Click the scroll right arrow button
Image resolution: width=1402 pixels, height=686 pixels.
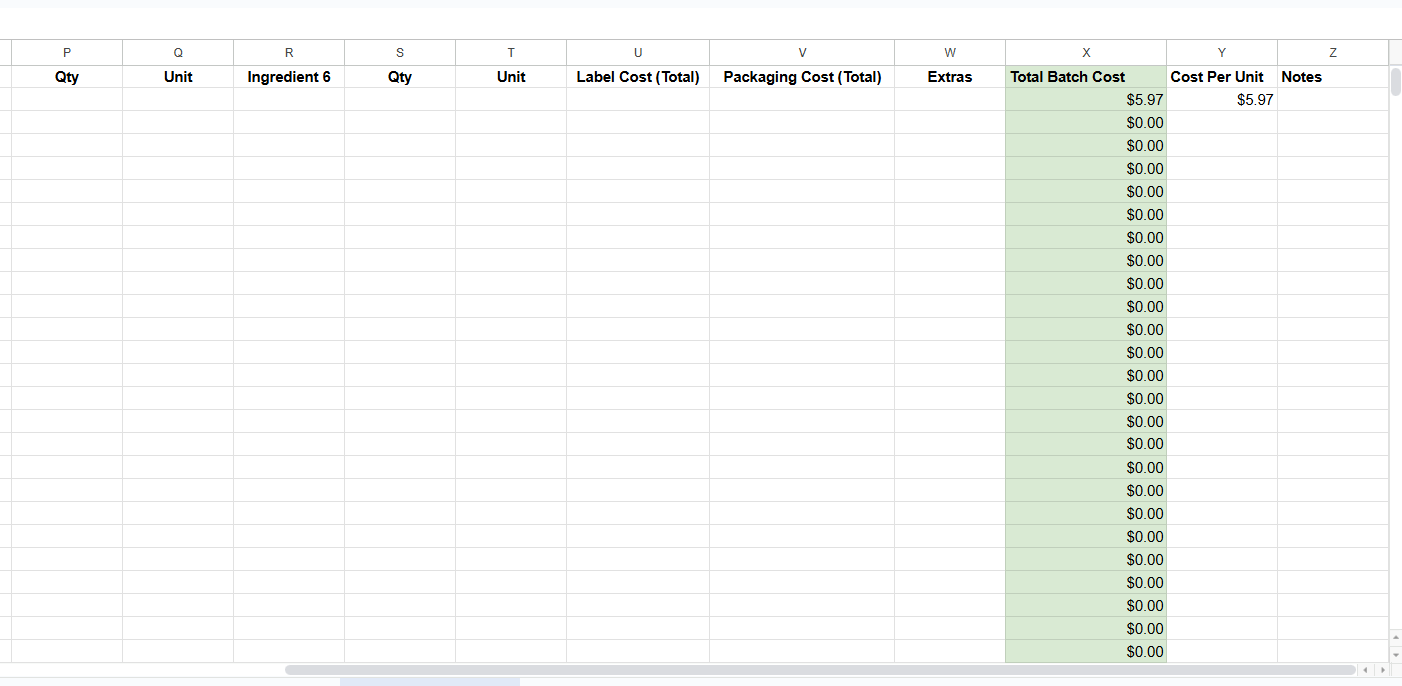pyautogui.click(x=1383, y=669)
